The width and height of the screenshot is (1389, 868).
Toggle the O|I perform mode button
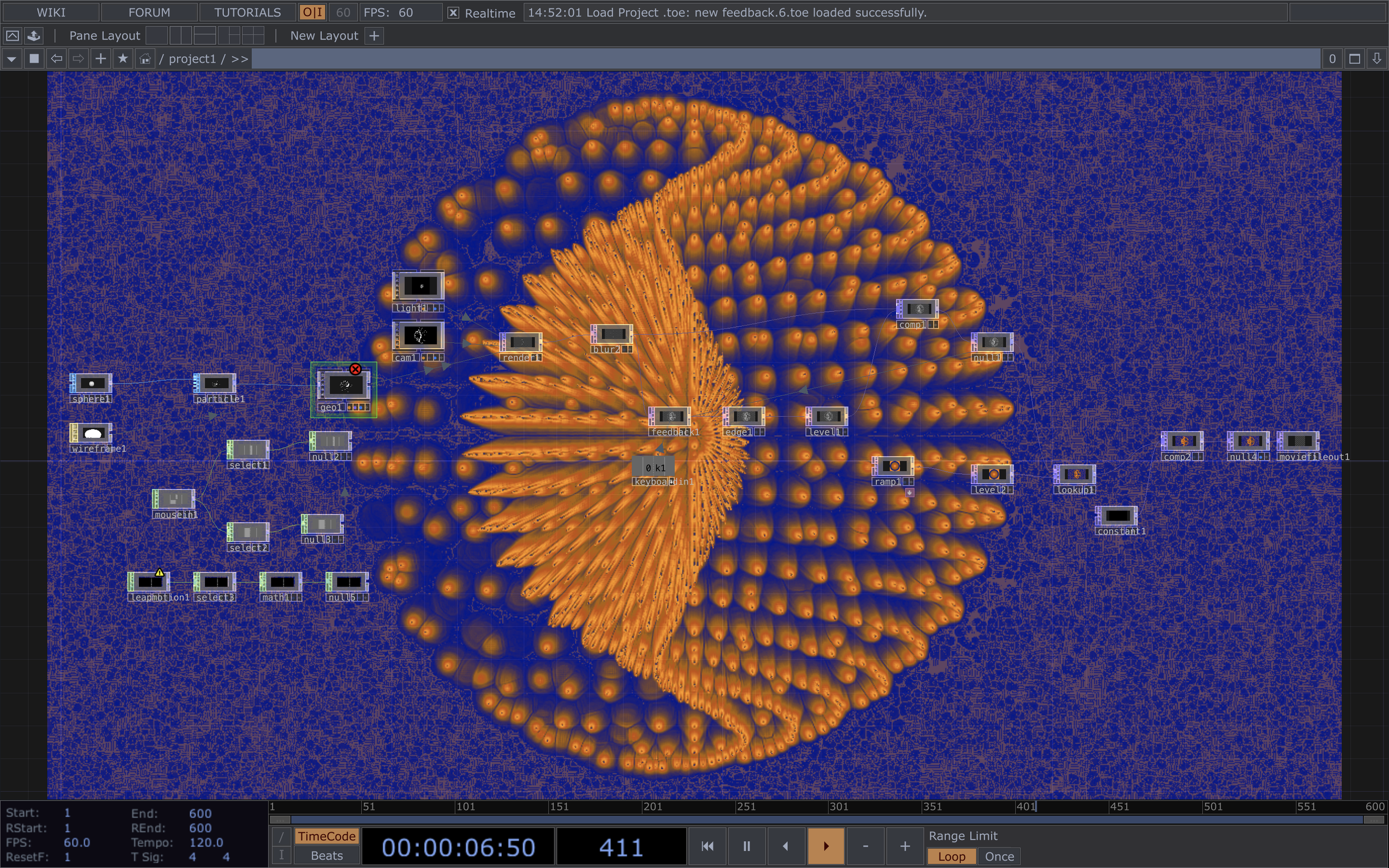pyautogui.click(x=313, y=13)
